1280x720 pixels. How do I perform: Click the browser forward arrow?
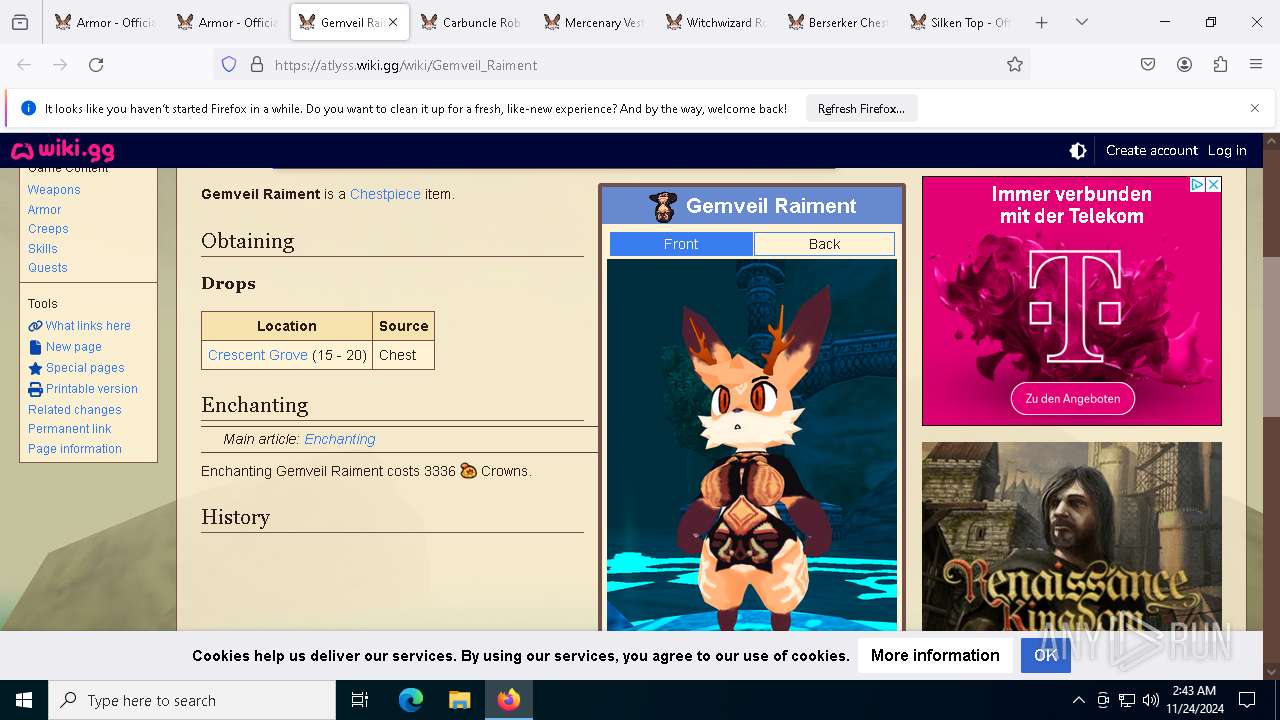click(x=60, y=65)
